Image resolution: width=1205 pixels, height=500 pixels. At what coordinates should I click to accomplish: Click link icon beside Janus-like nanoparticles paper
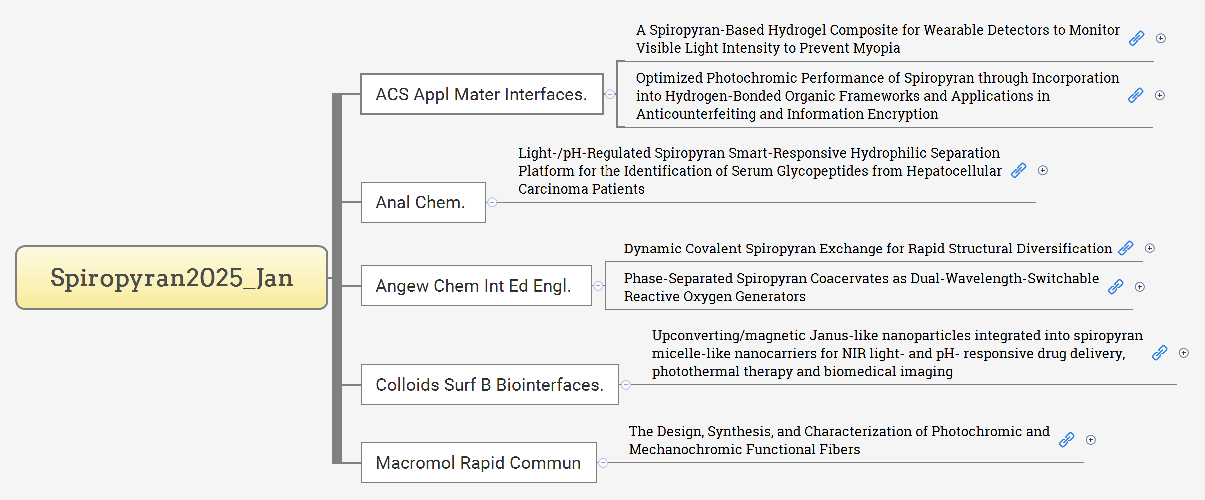(x=1159, y=353)
